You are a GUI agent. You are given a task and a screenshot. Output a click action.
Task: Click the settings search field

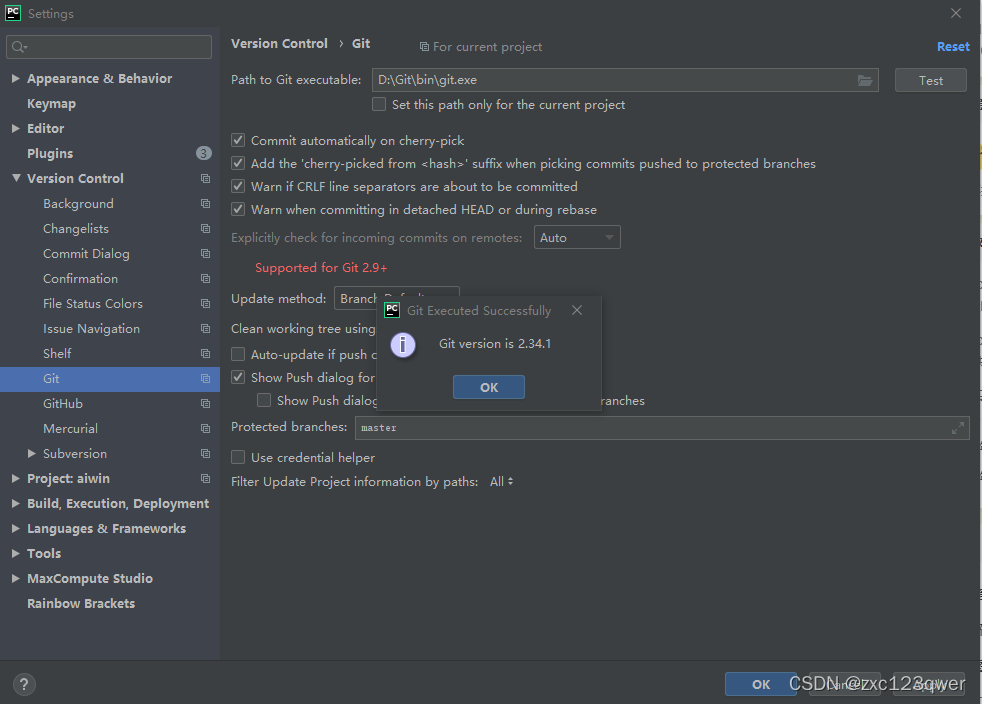click(109, 47)
